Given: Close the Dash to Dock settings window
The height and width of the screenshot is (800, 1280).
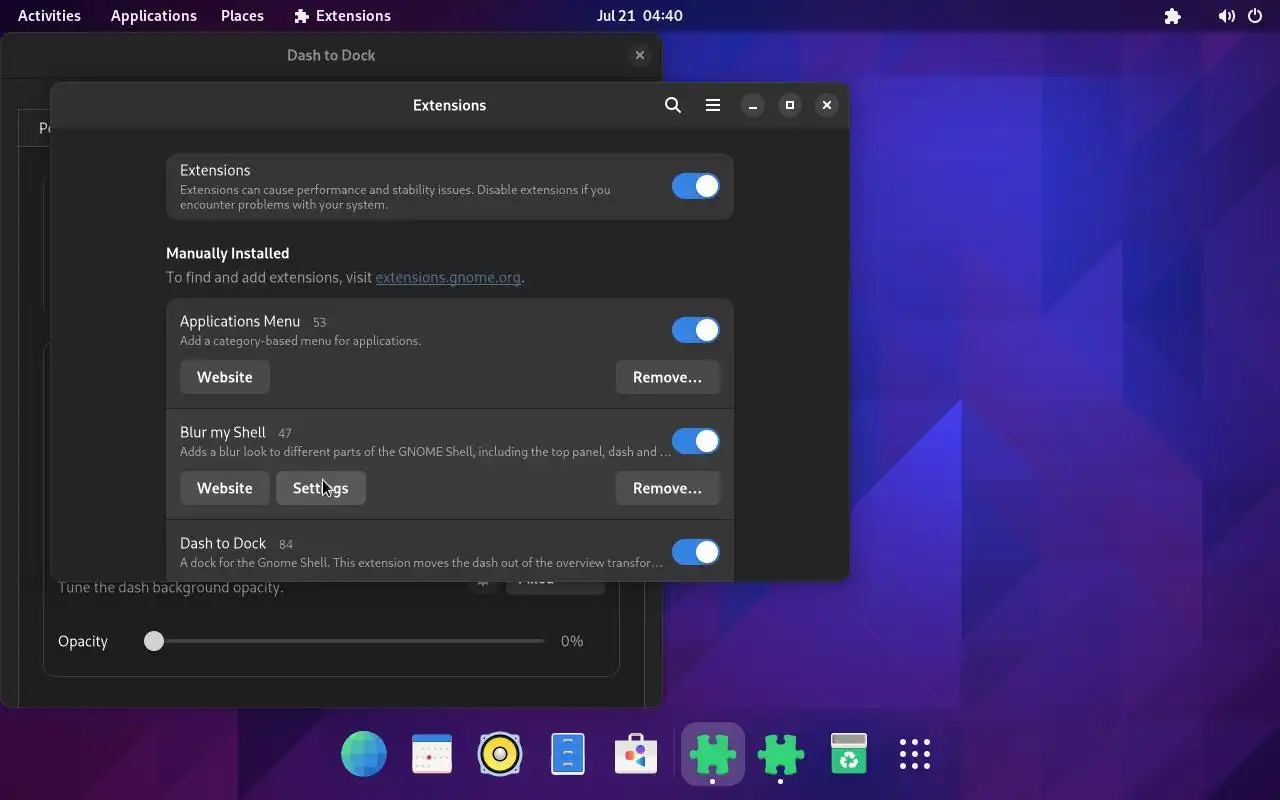Looking at the screenshot, I should [x=640, y=55].
